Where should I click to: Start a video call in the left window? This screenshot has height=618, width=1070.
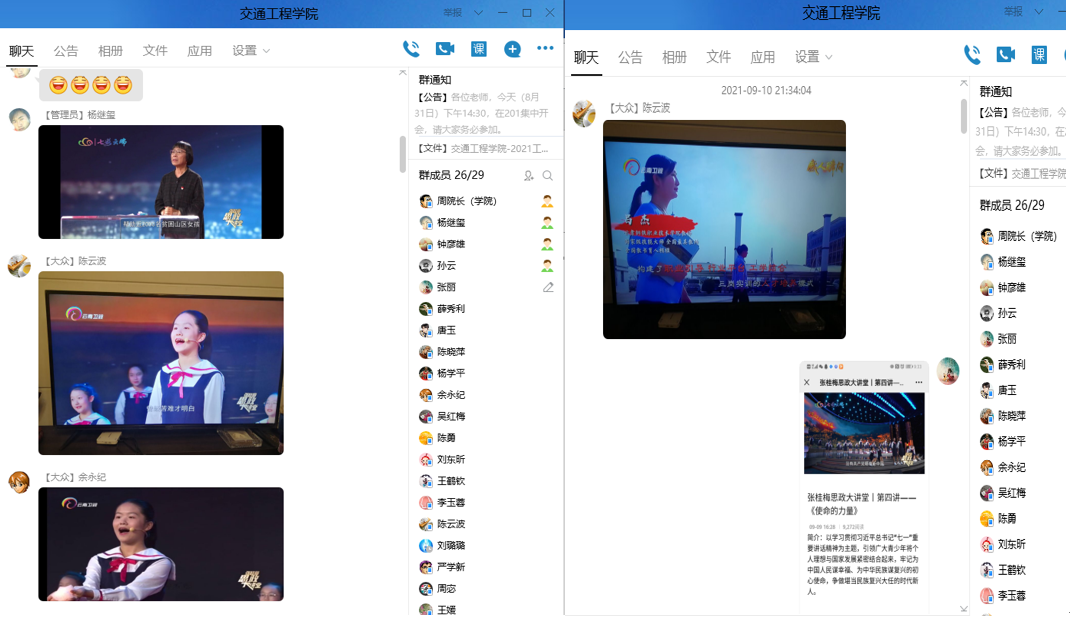coord(445,49)
